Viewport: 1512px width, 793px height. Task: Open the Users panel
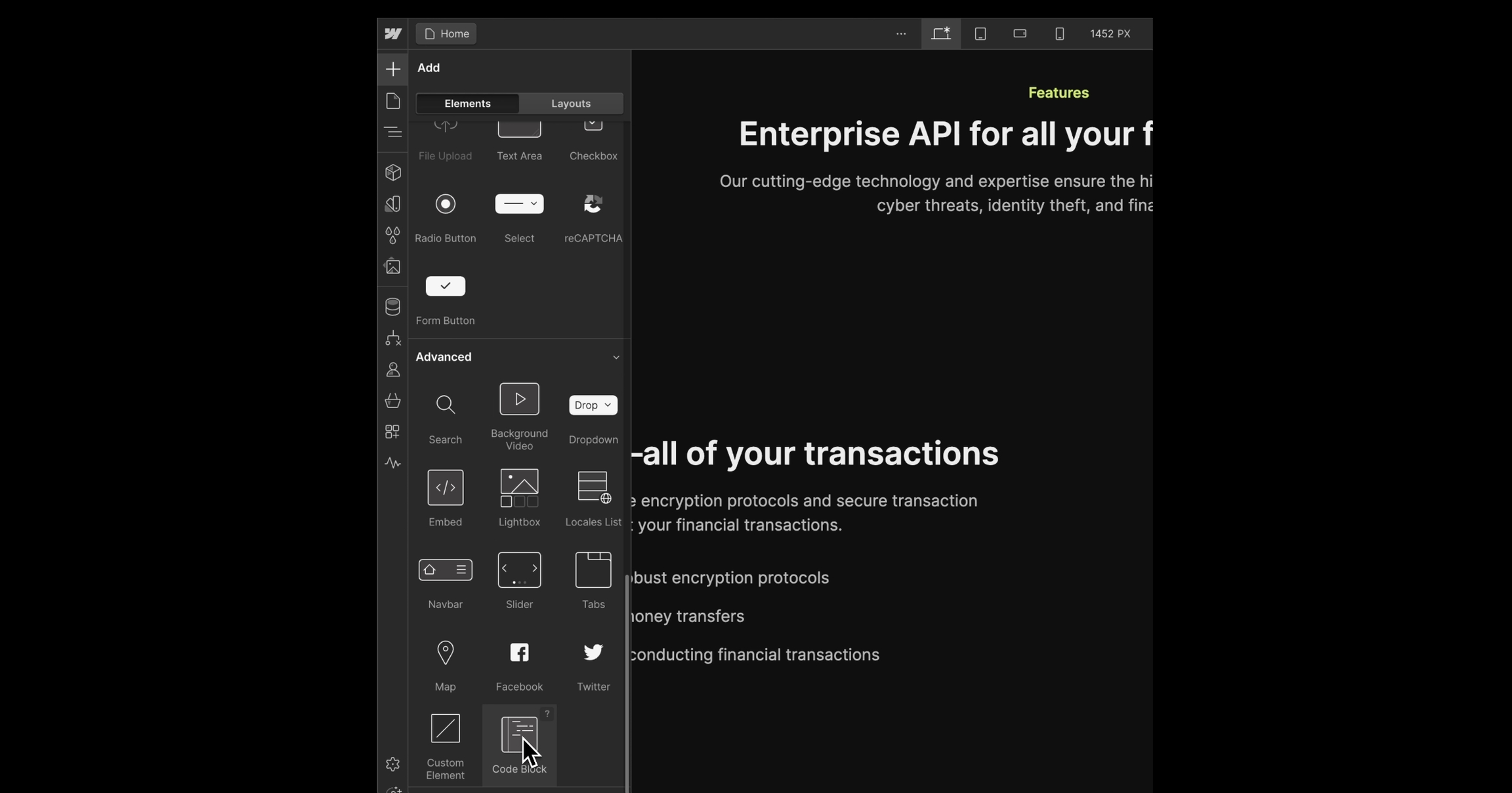[392, 369]
